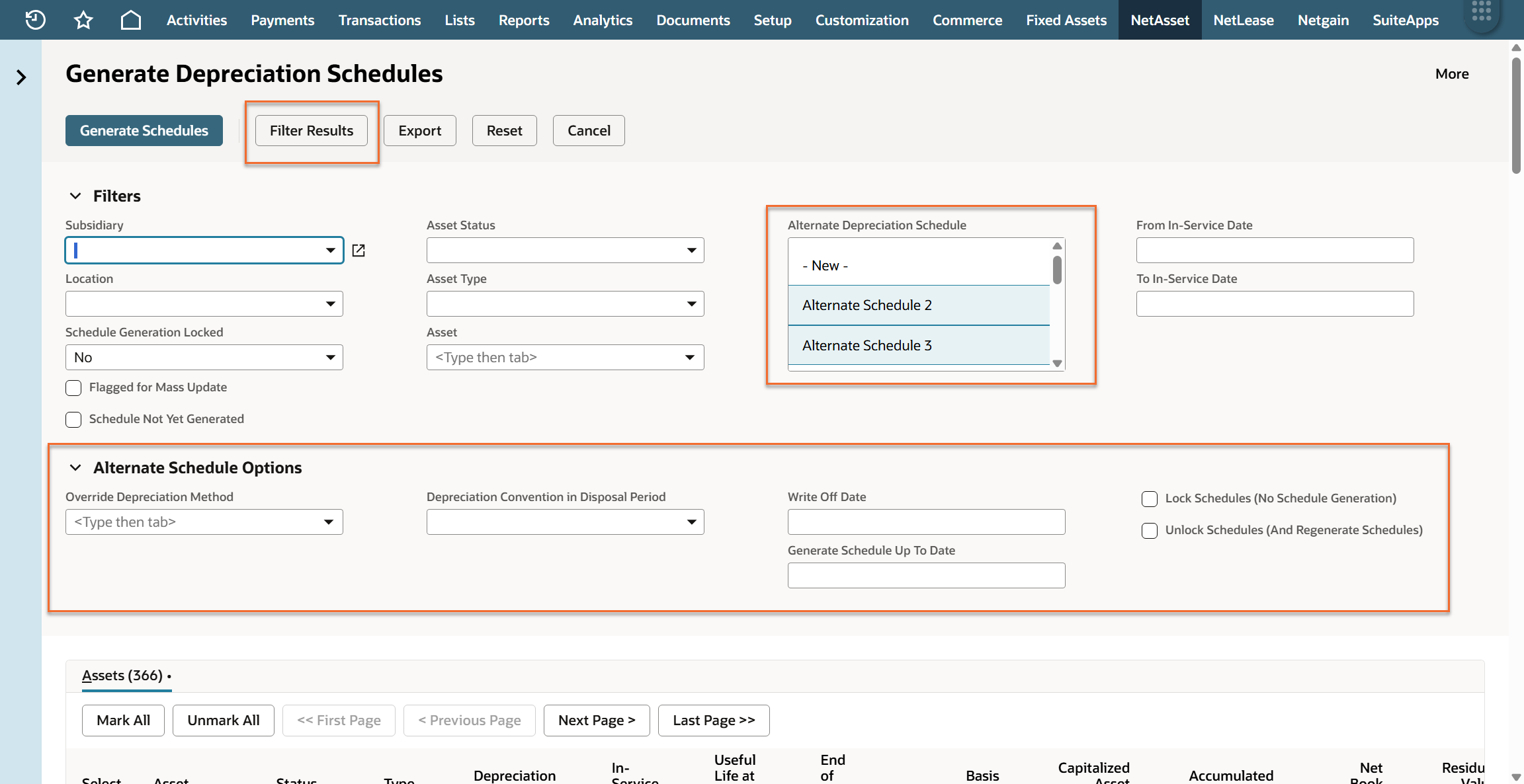Click the page scrollbar down arrow
Viewport: 1524px width, 784px height.
[x=1516, y=777]
